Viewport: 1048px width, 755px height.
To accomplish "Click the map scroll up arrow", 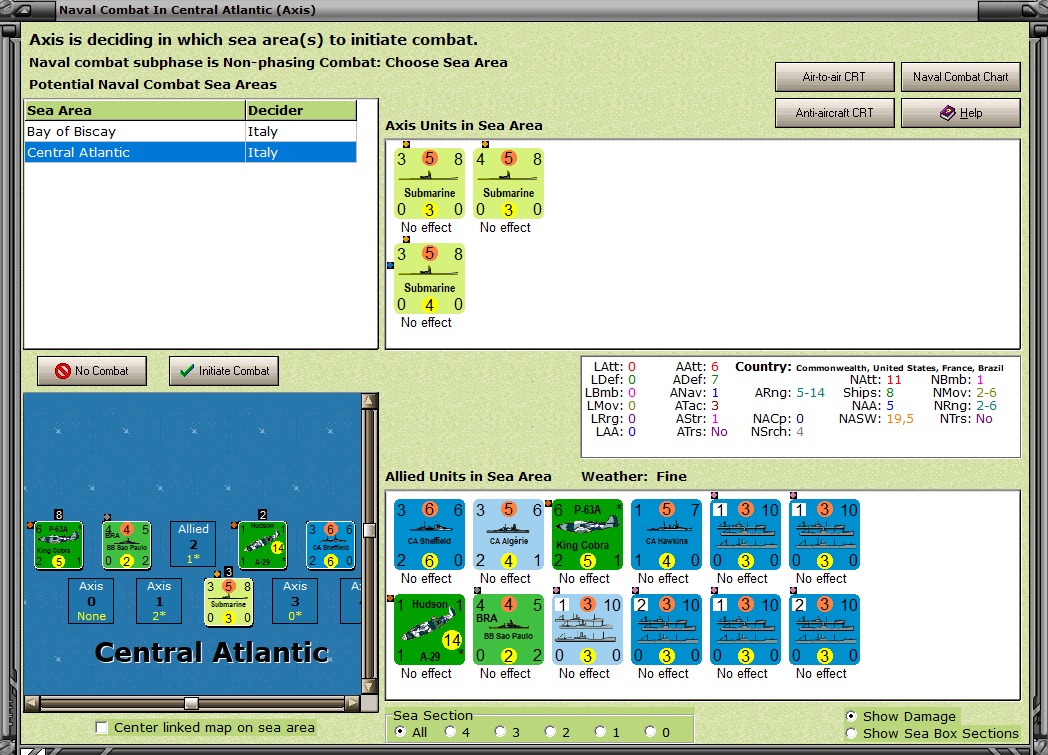I will (369, 401).
